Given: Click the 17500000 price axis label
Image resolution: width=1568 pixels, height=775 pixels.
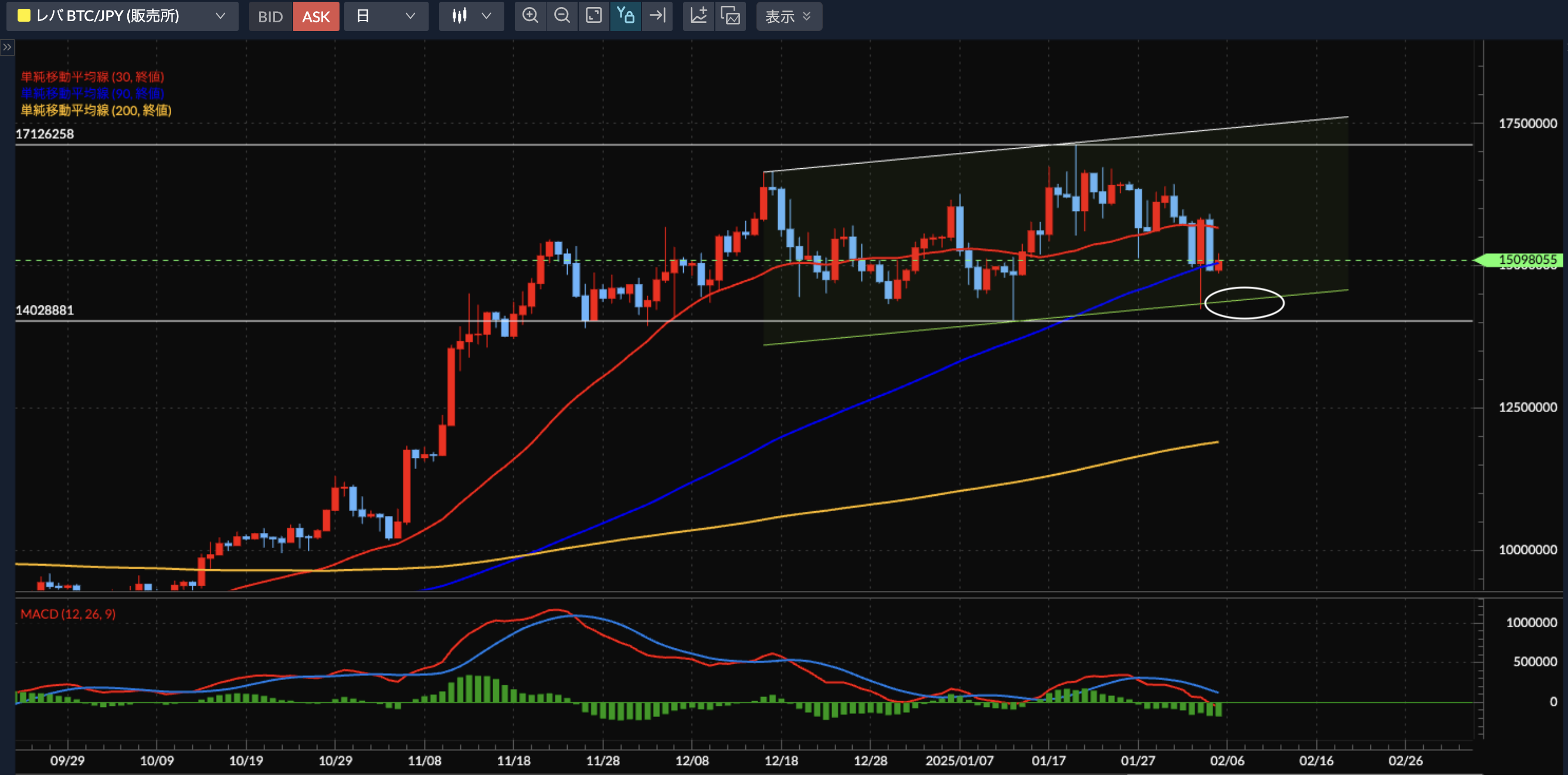Looking at the screenshot, I should [1527, 124].
